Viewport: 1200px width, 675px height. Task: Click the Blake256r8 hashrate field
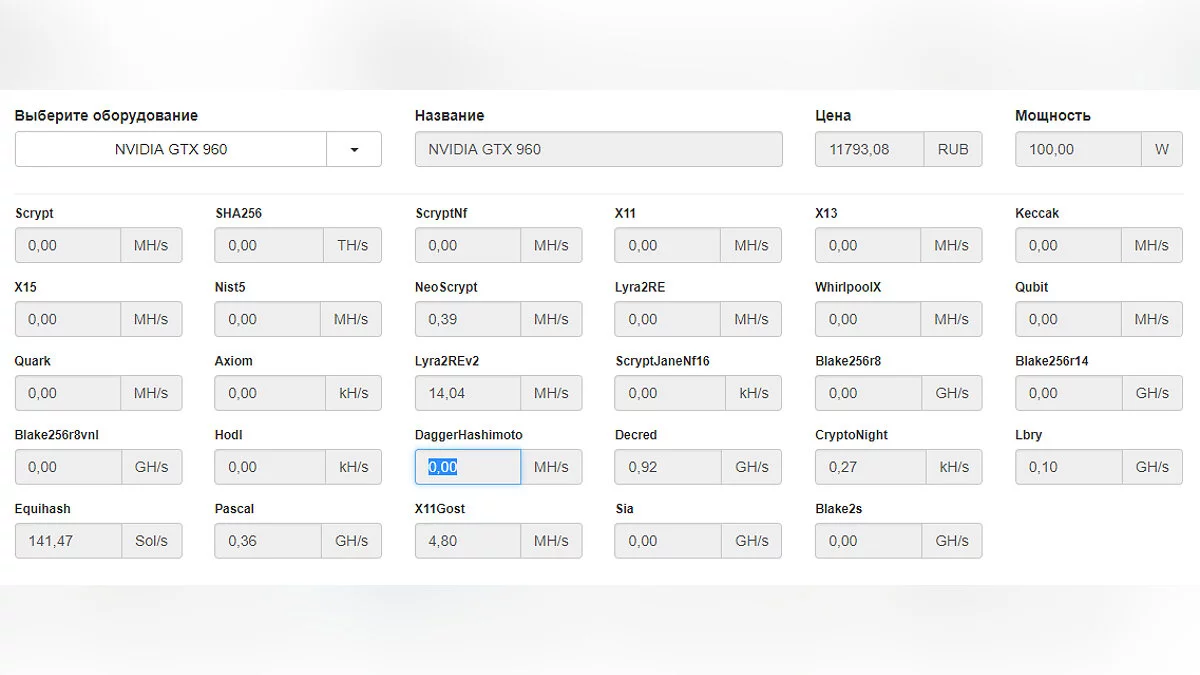coord(868,393)
